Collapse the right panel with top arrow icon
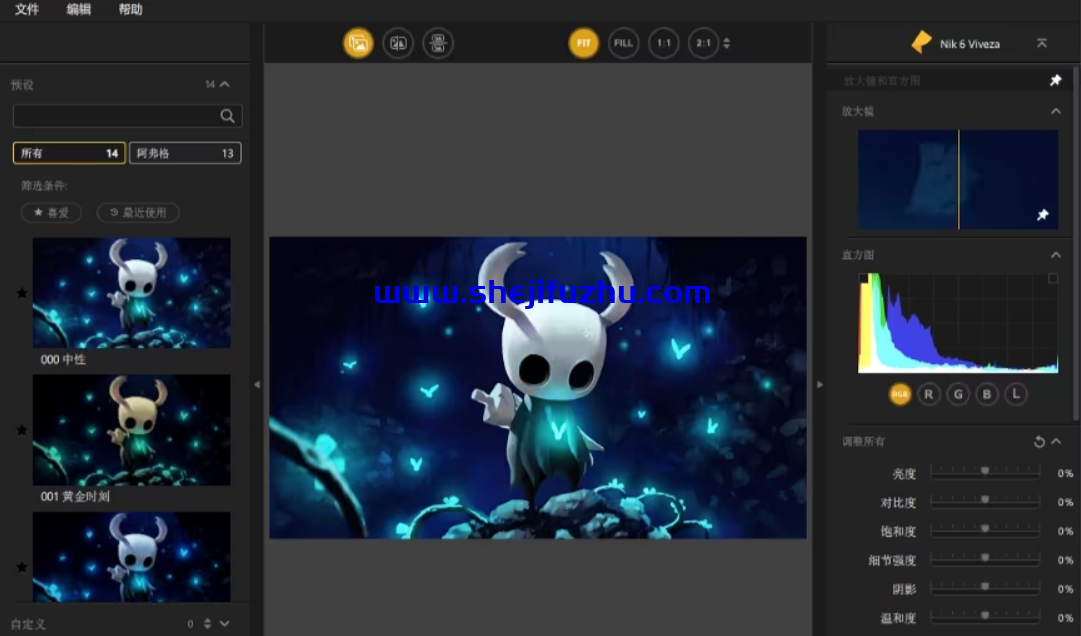This screenshot has width=1081, height=636. 1042,43
